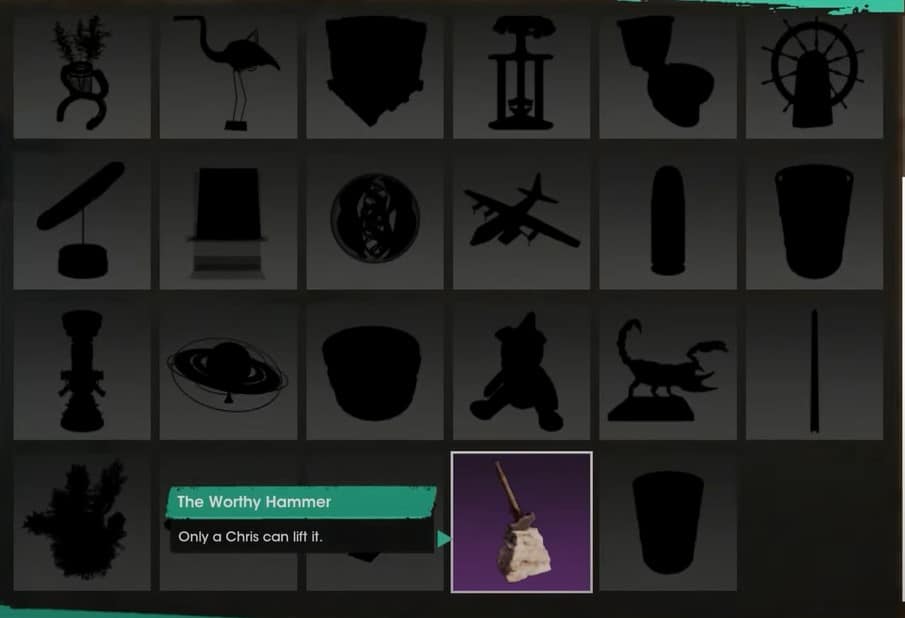Image resolution: width=905 pixels, height=618 pixels.
Task: Select the ship's wheel silhouette
Action: [814, 75]
